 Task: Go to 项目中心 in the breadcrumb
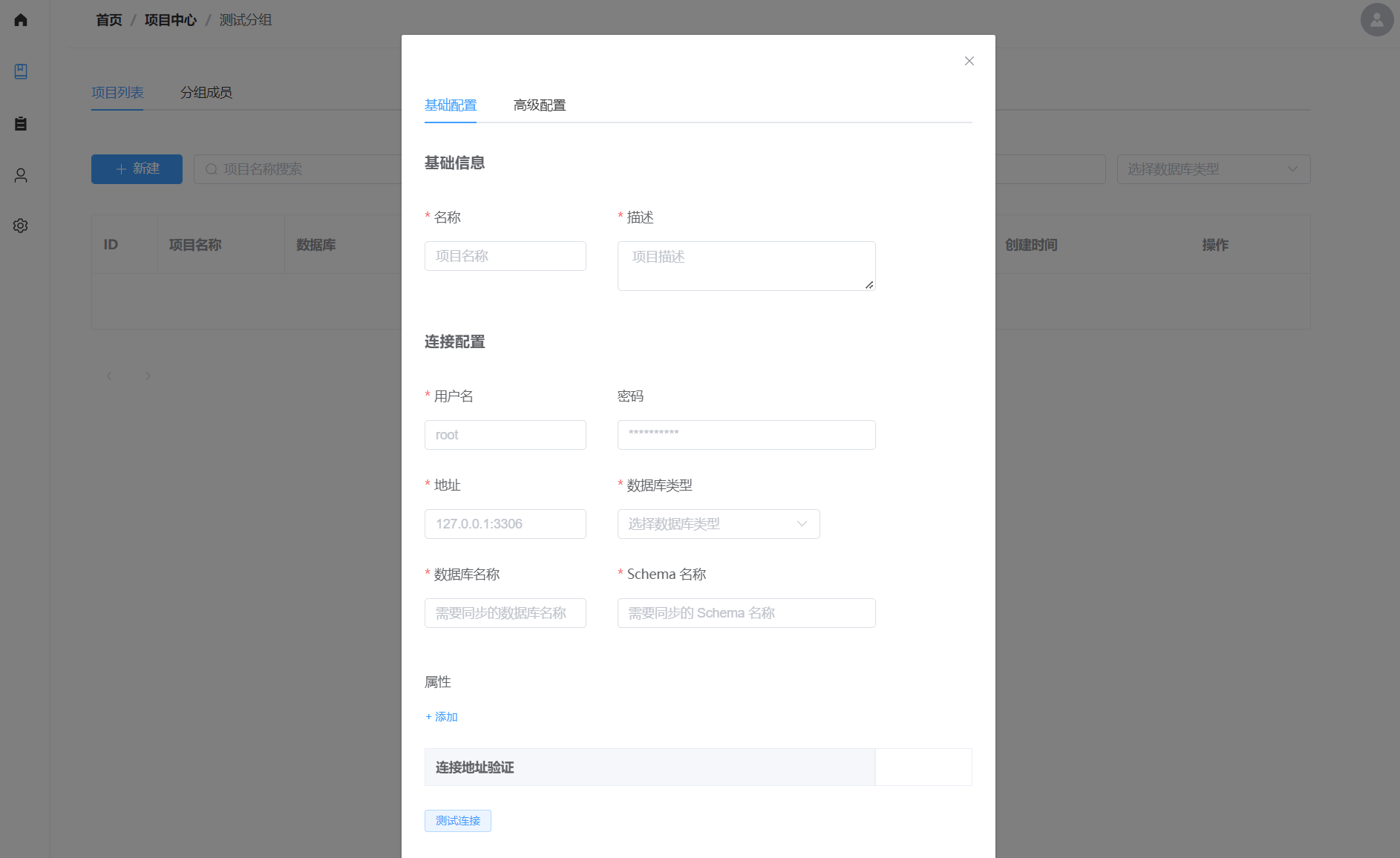[x=170, y=20]
